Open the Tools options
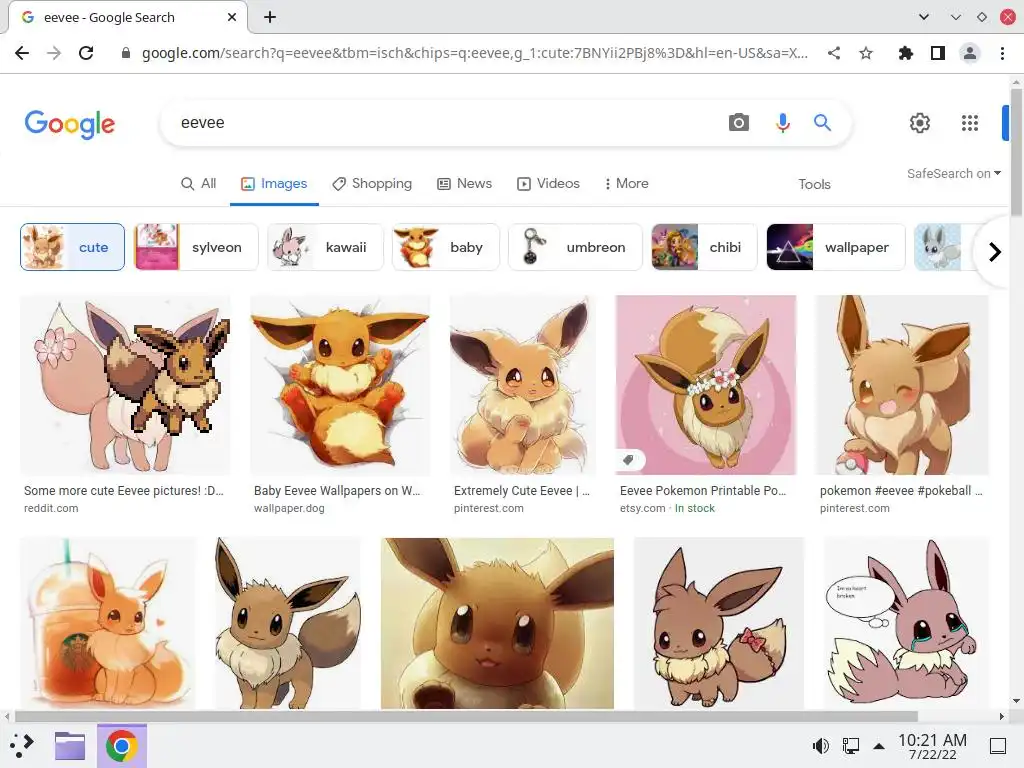 814,184
